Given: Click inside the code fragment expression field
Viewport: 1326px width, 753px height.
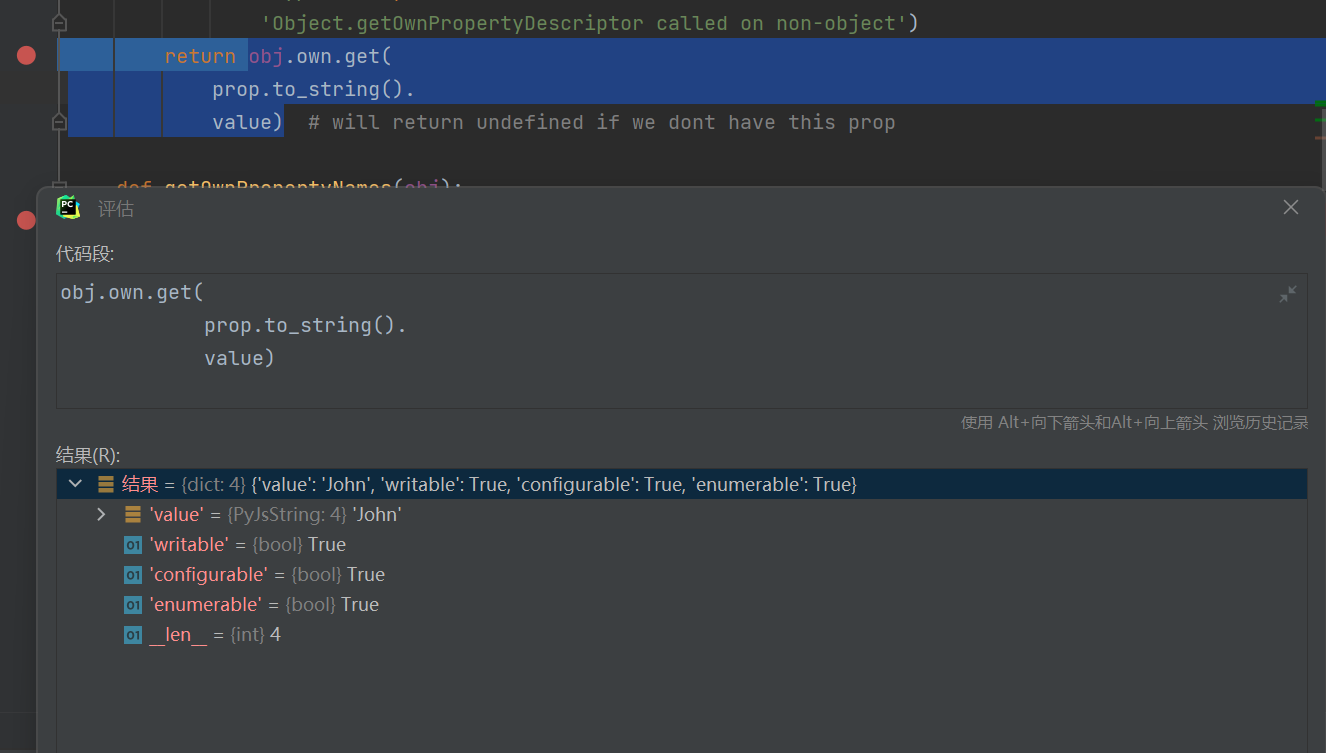Looking at the screenshot, I should [x=681, y=341].
